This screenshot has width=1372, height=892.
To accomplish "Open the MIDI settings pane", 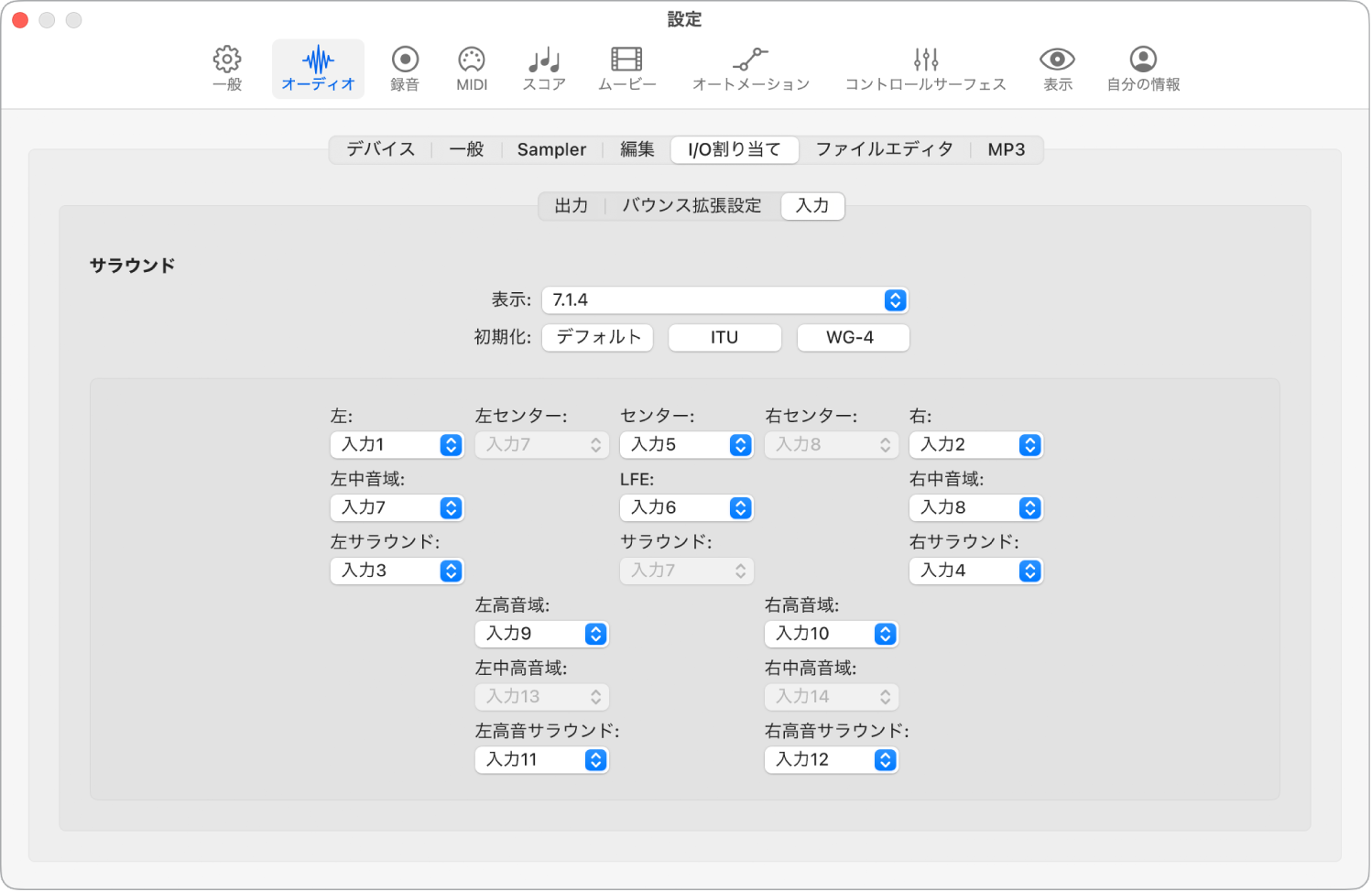I will [470, 68].
